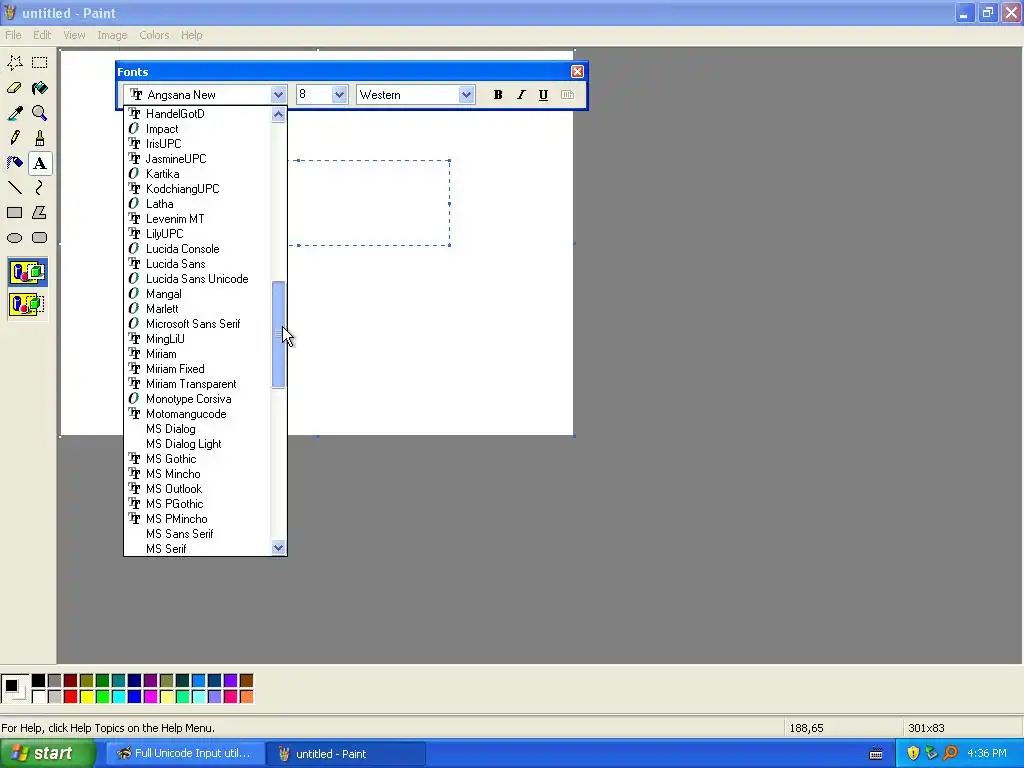Click the security shield tray icon
Screen dimensions: 1024x768
coord(913,754)
